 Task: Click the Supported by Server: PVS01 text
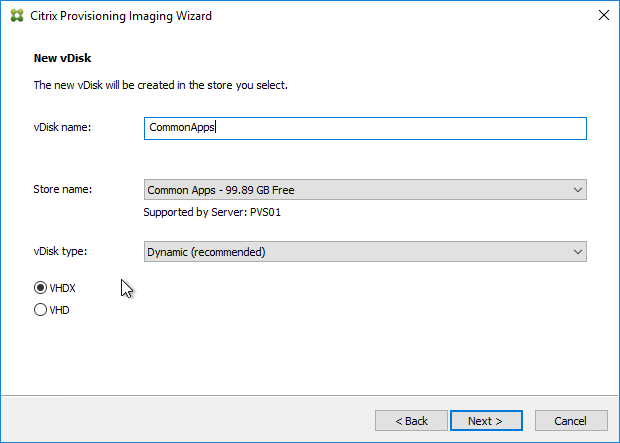[x=212, y=212]
